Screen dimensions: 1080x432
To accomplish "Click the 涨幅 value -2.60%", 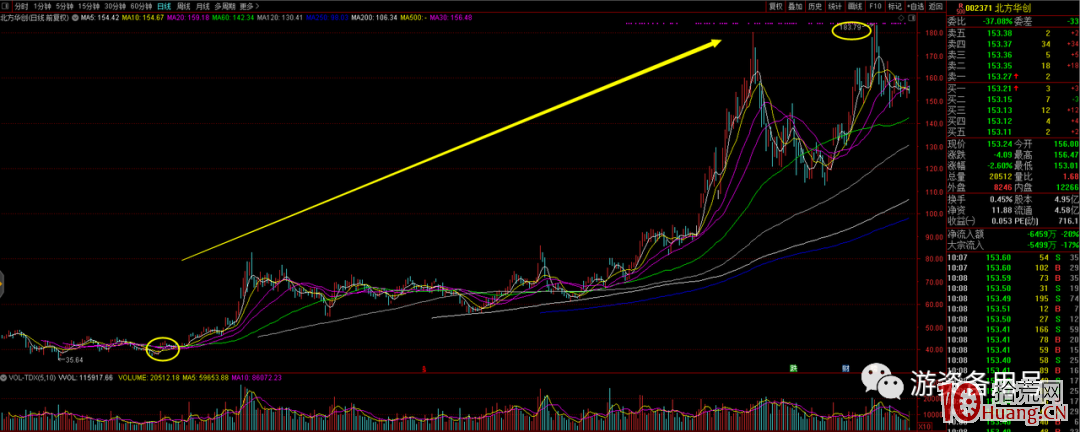I will tap(999, 166).
